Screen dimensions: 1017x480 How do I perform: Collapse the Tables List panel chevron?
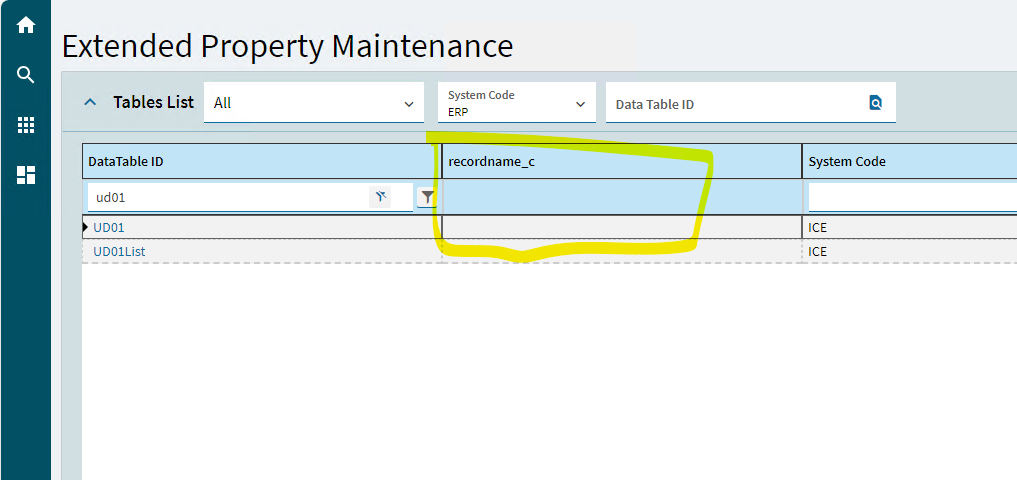[91, 102]
